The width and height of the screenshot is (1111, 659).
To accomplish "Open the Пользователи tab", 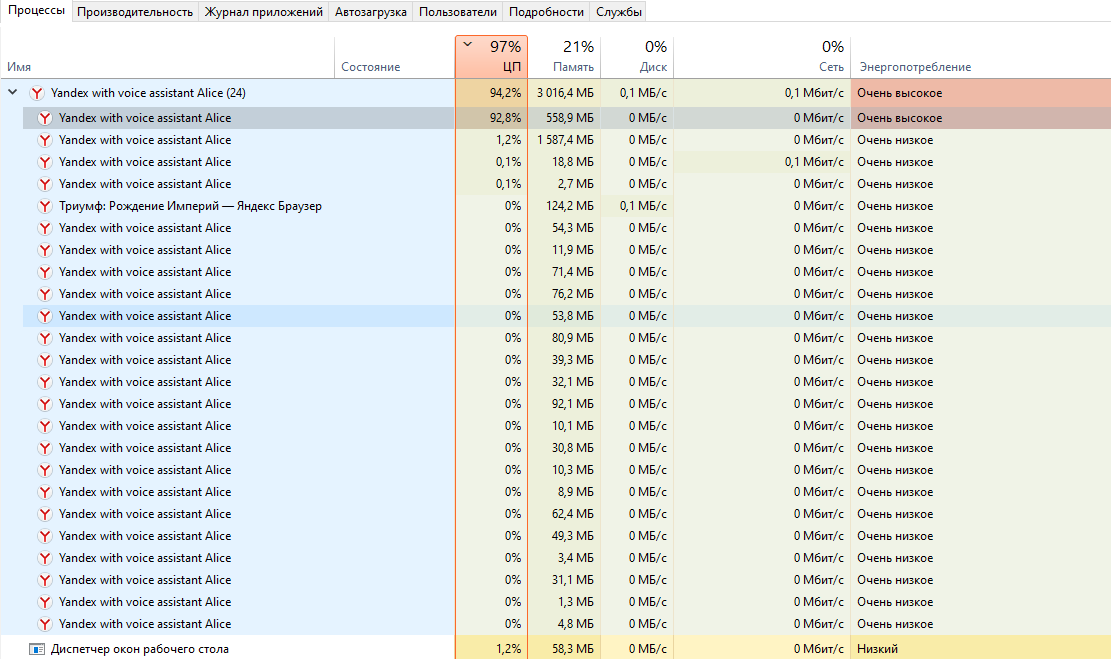I will [x=458, y=12].
